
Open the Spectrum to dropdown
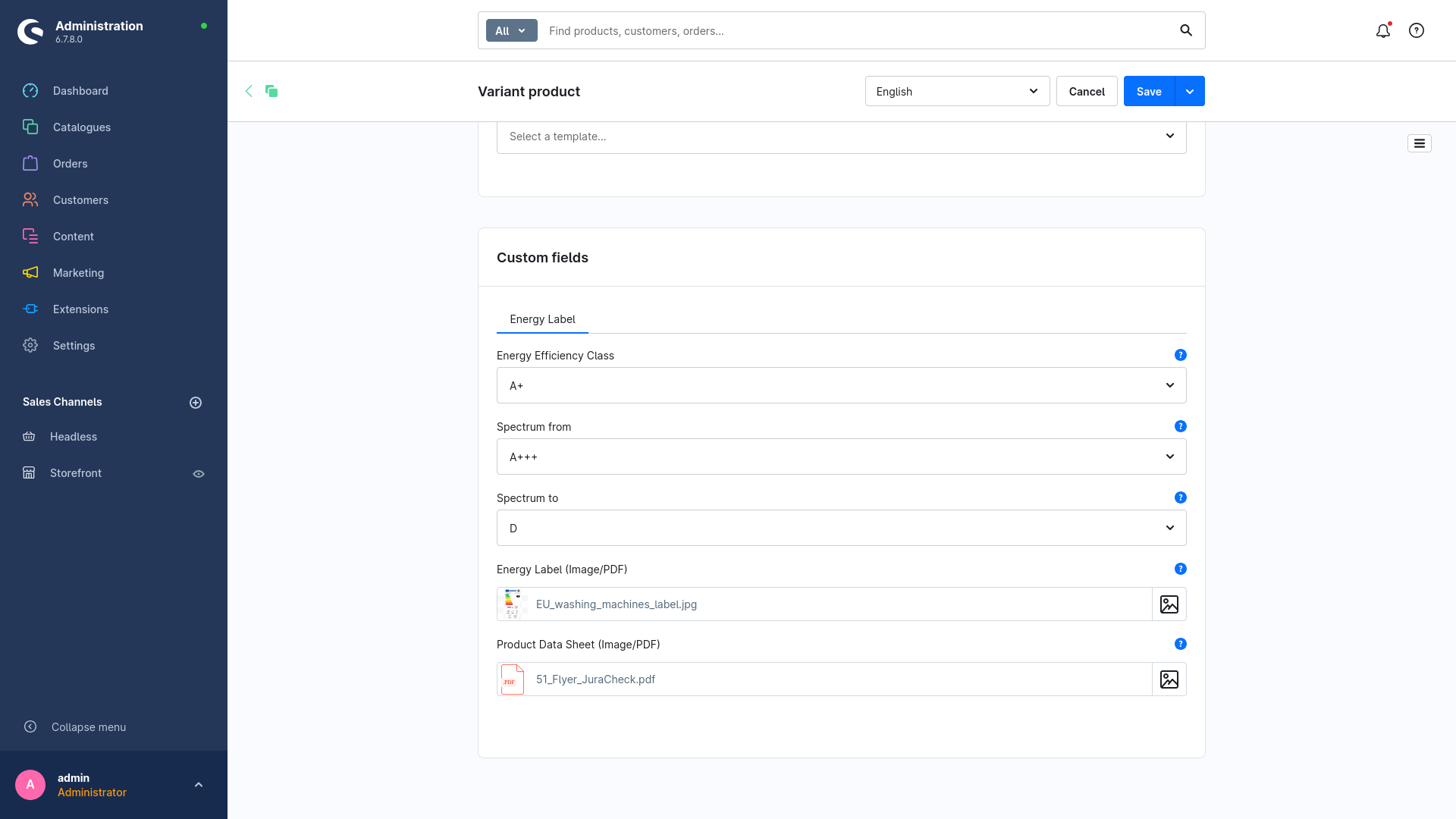[841, 528]
